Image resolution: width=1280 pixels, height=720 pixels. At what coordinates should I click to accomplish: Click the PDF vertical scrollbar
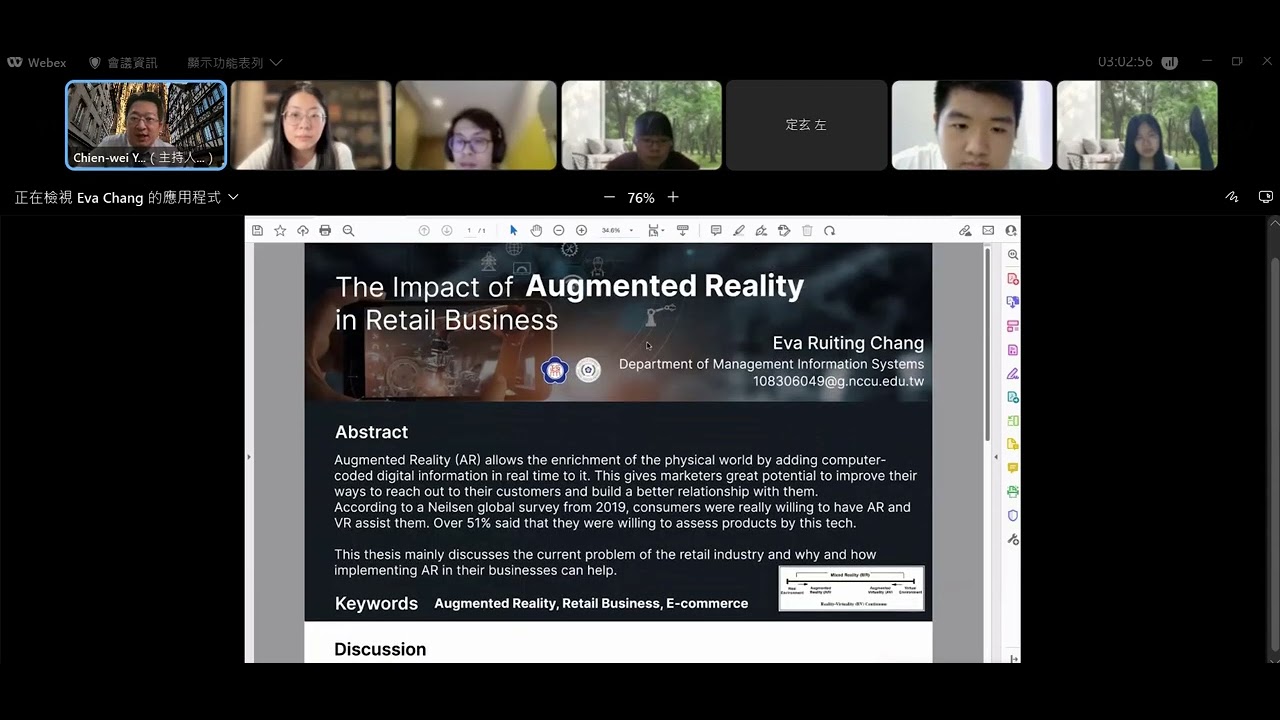988,345
